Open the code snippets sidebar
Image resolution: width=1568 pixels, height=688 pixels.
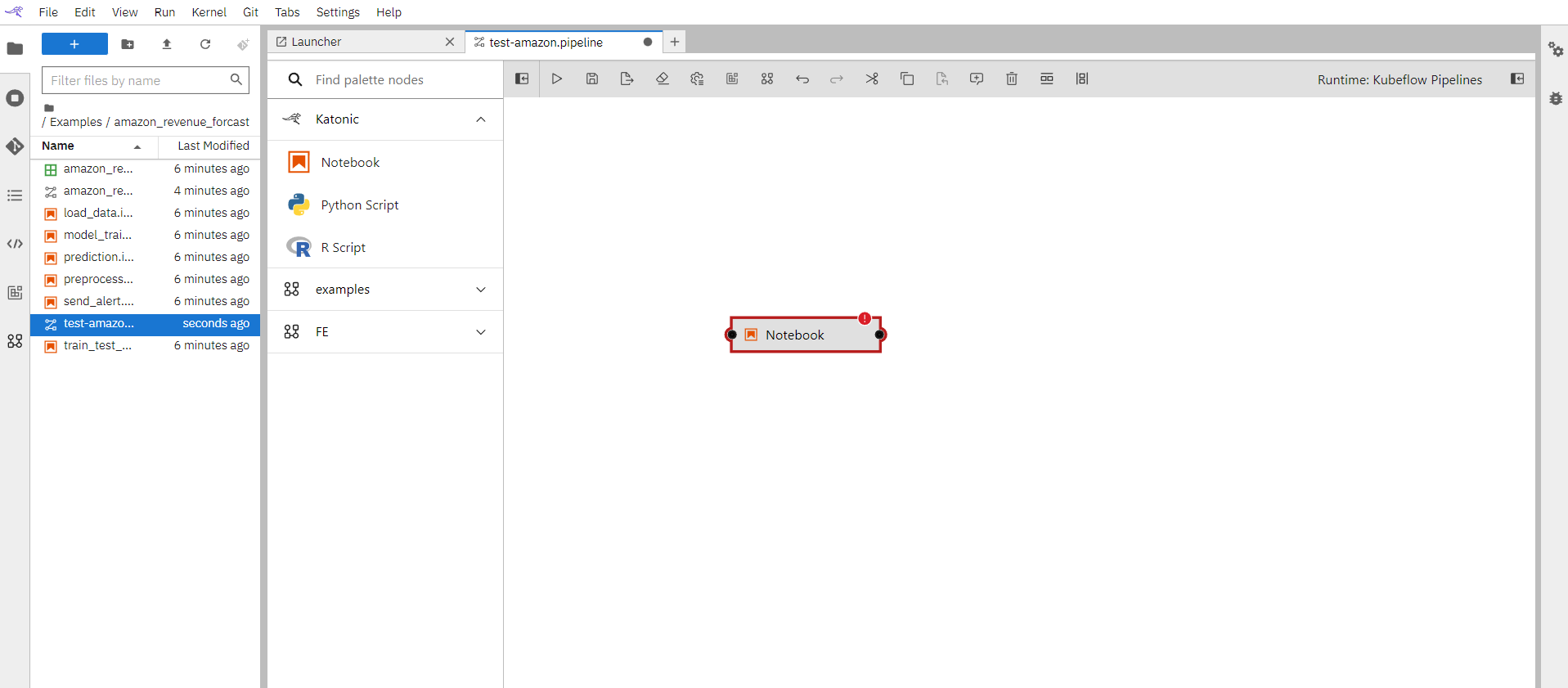coord(15,244)
